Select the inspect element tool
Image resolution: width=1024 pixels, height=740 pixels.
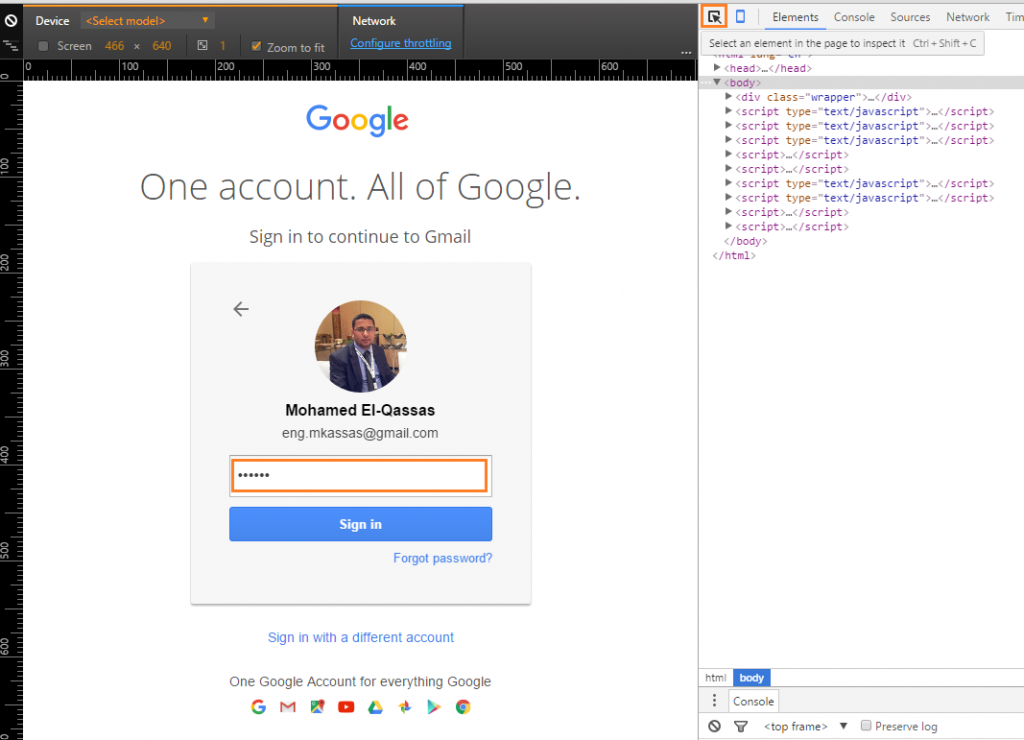tap(714, 18)
